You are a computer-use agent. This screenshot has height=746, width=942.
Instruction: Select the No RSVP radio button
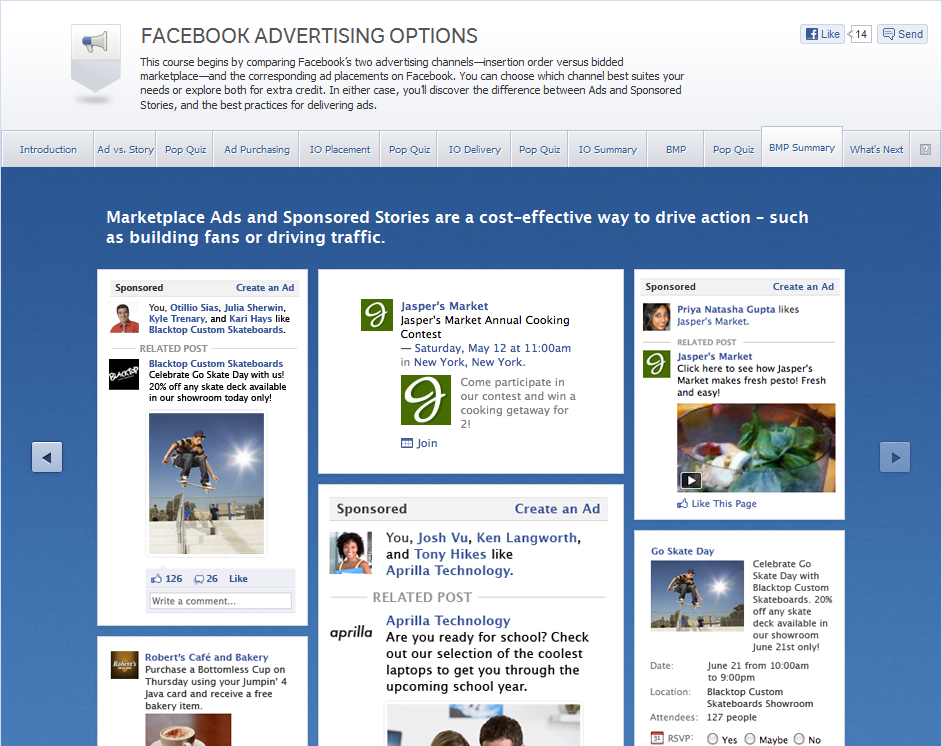(799, 739)
